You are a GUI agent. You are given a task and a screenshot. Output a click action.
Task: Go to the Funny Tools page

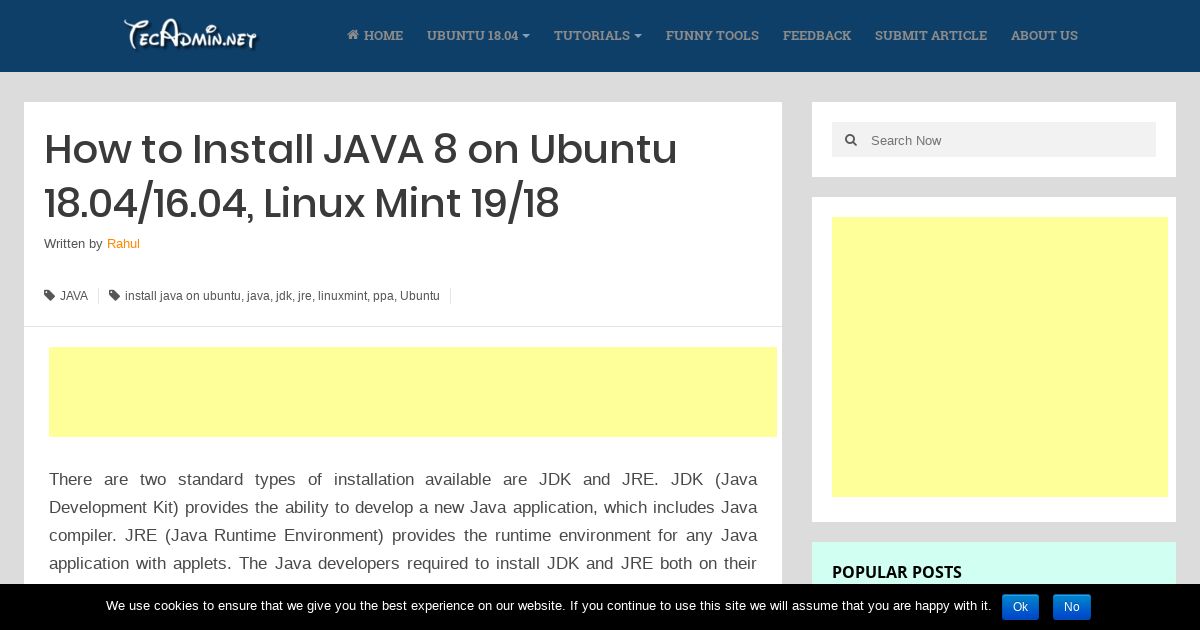click(x=712, y=35)
